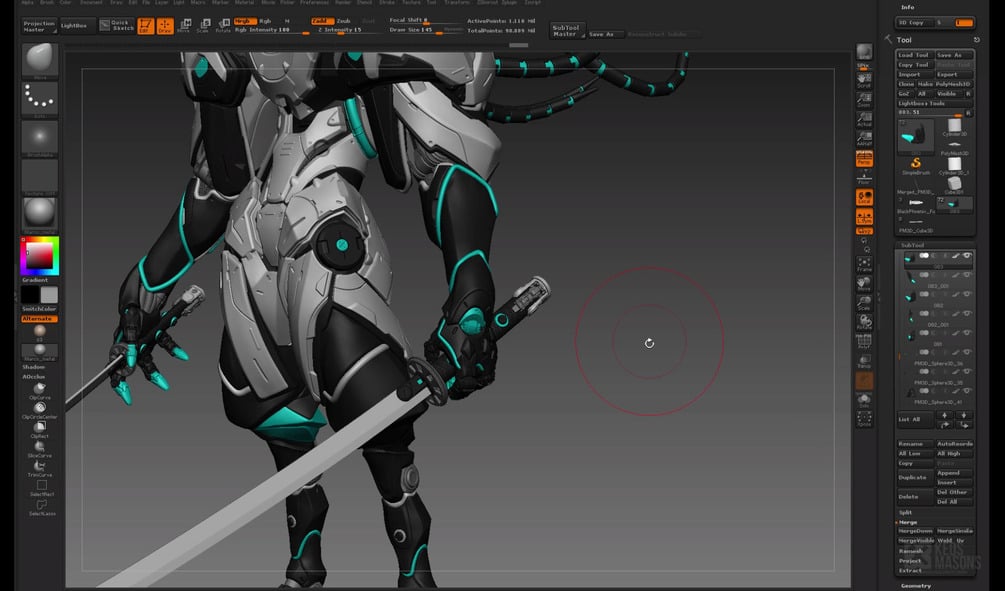Select the ClipCurve brush icon
Image resolution: width=1005 pixels, height=591 pixels.
tap(40, 388)
